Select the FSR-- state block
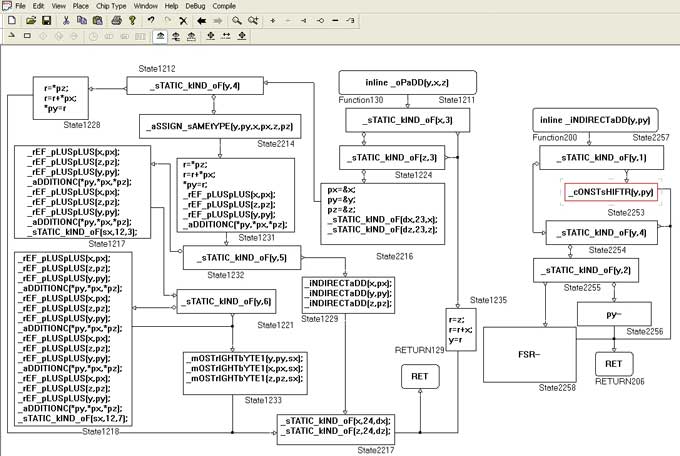Viewport: 680px width, 456px height. tap(530, 354)
